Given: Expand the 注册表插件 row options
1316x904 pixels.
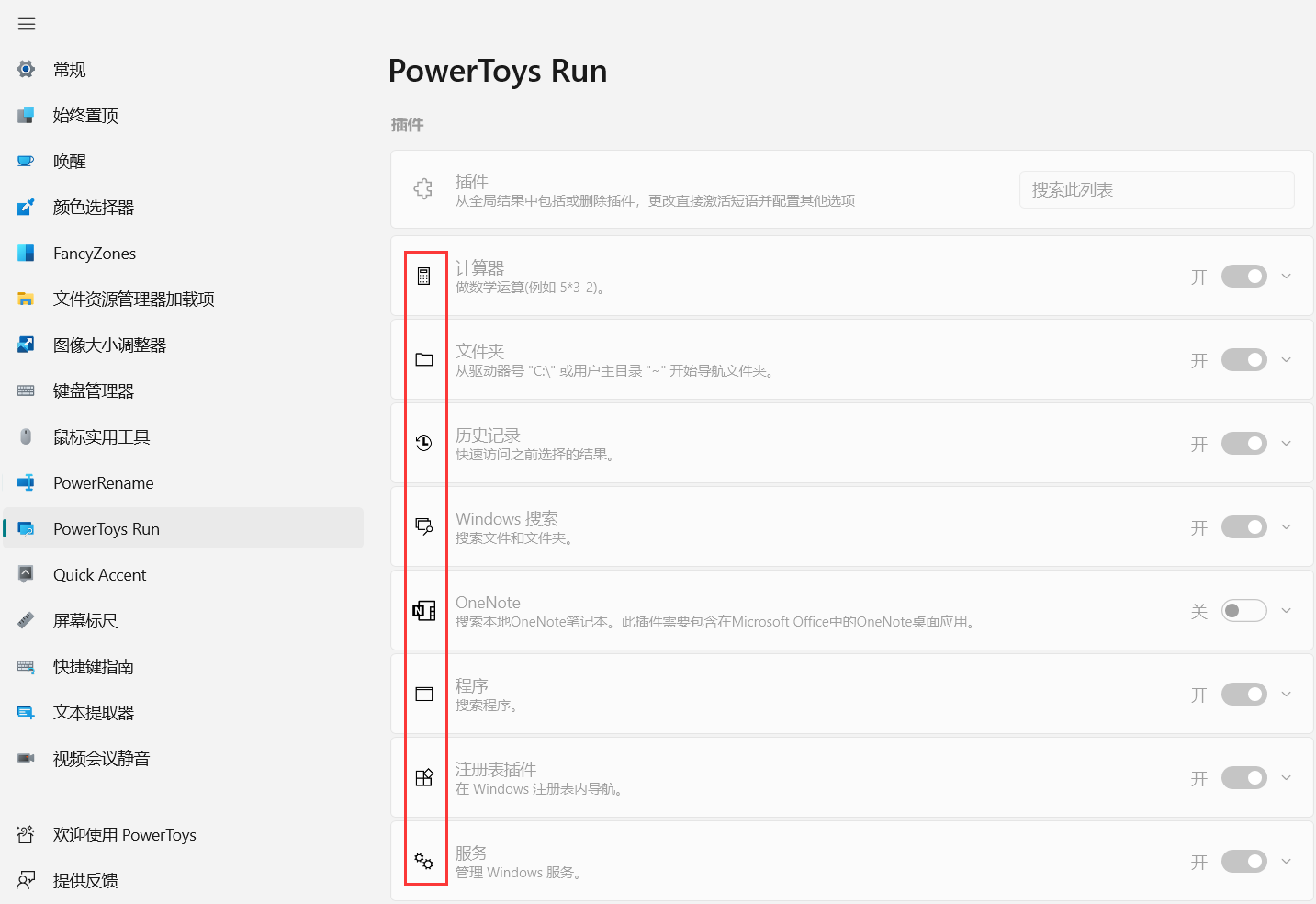Looking at the screenshot, I should (1286, 777).
